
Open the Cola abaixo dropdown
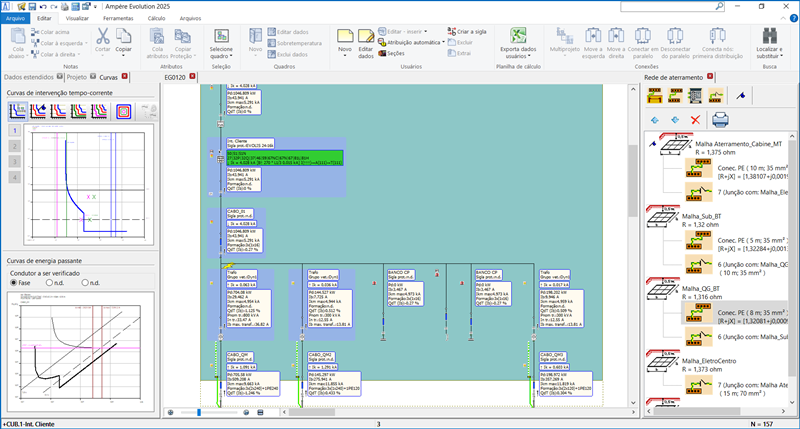18,53
